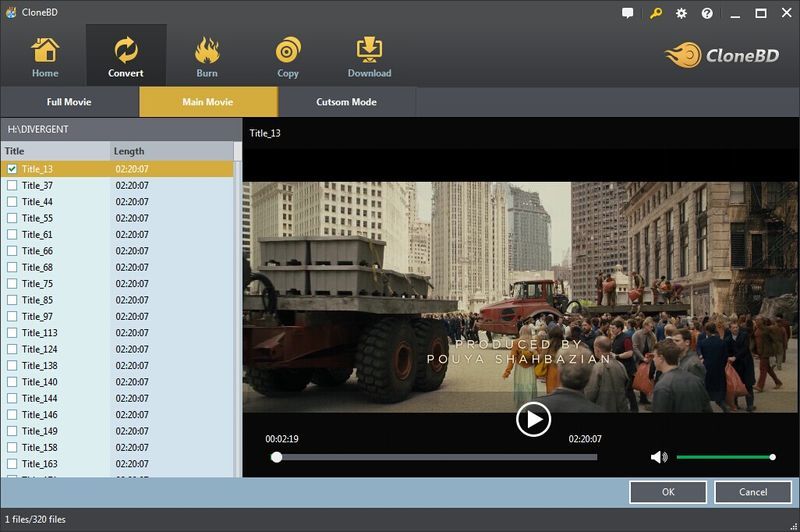This screenshot has height=532, width=800.
Task: Open the Burn flame icon
Action: 207,50
